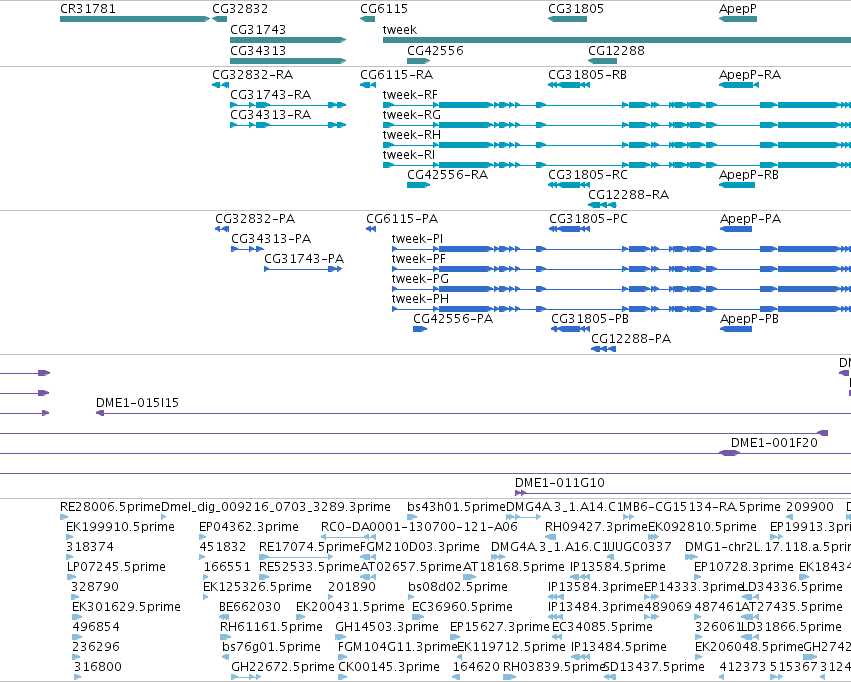Image resolution: width=851 pixels, height=682 pixels.
Task: Select EST RH09427.3prime
Action: (550, 538)
